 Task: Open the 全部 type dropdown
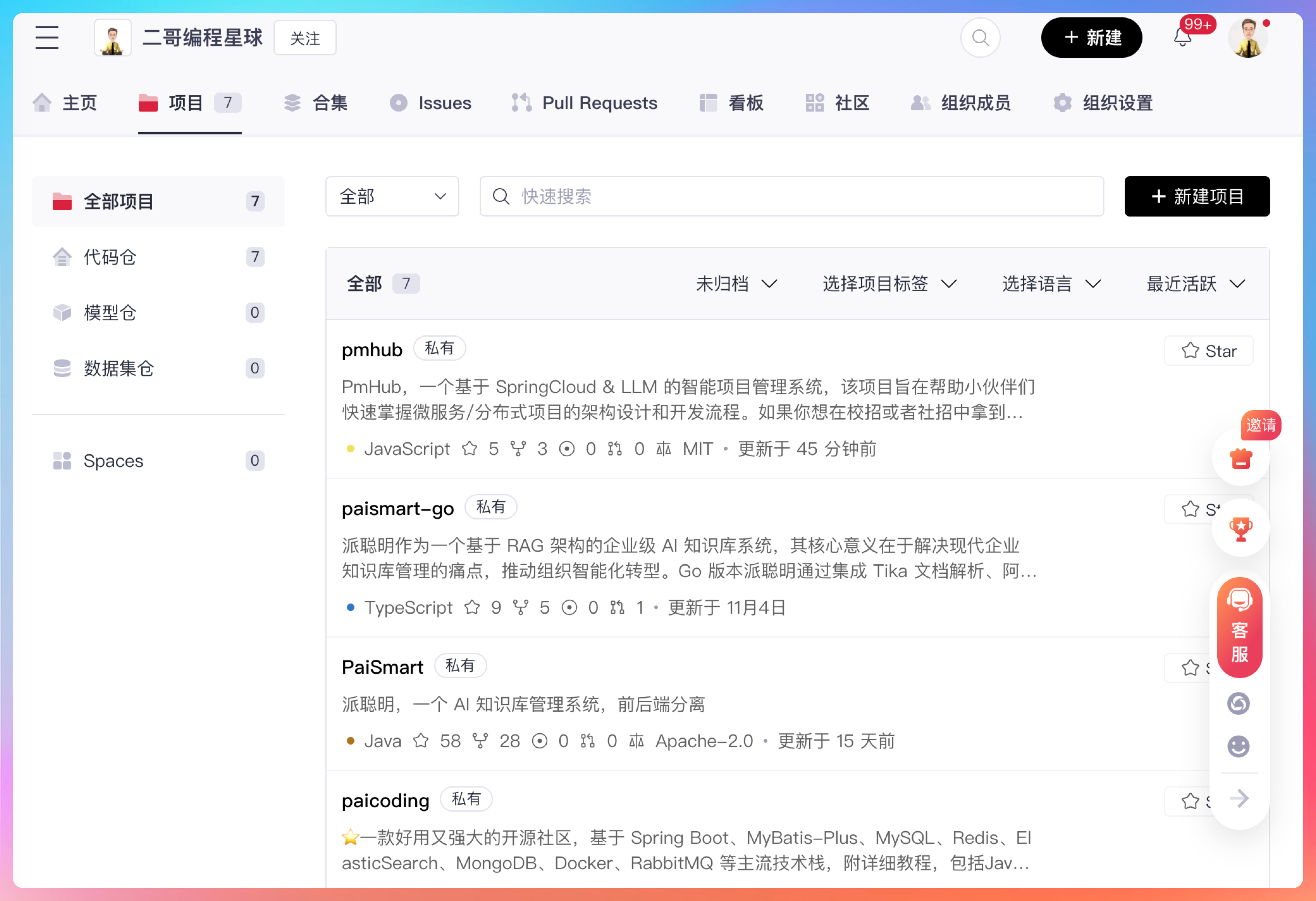(x=392, y=196)
